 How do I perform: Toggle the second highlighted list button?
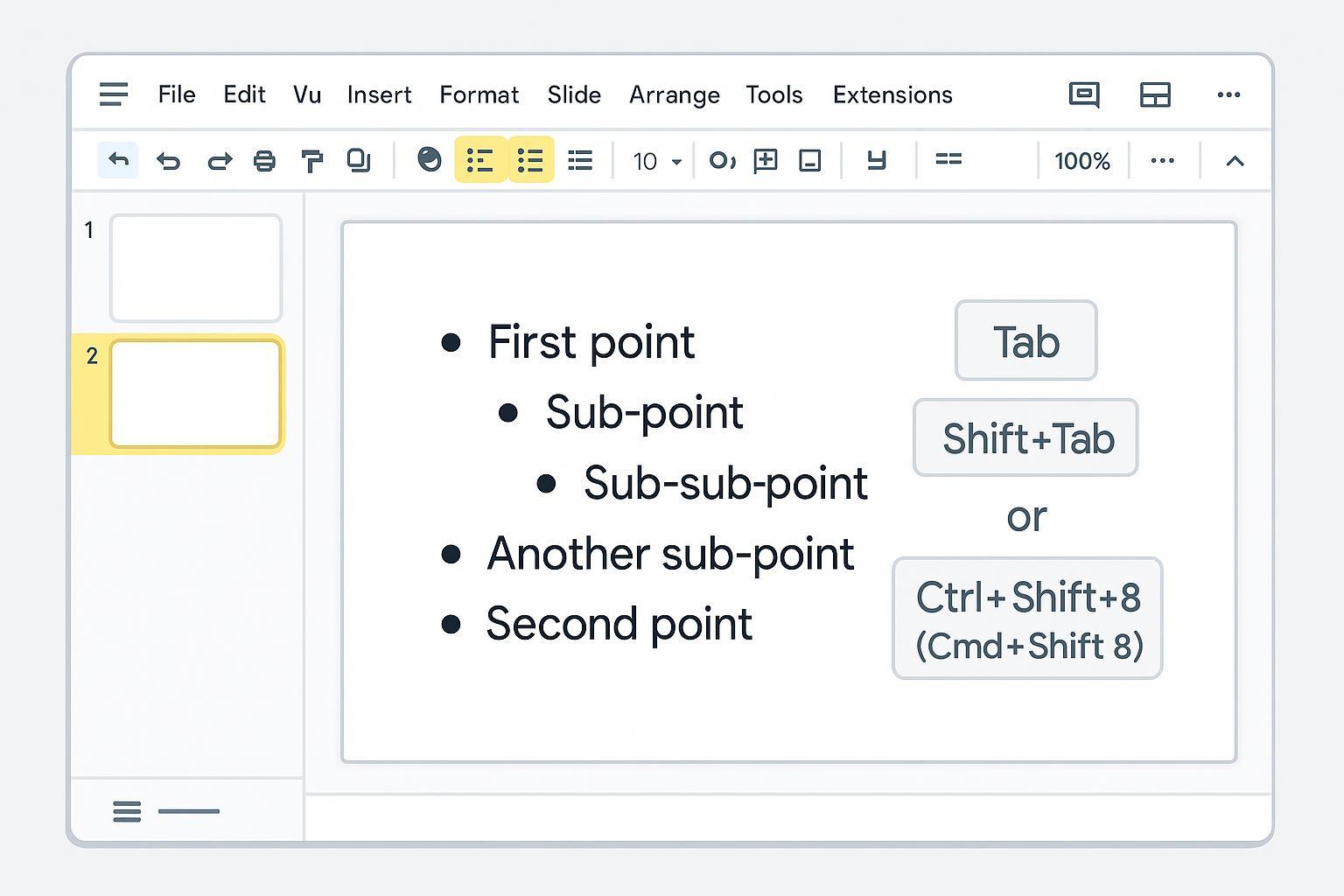[x=530, y=160]
